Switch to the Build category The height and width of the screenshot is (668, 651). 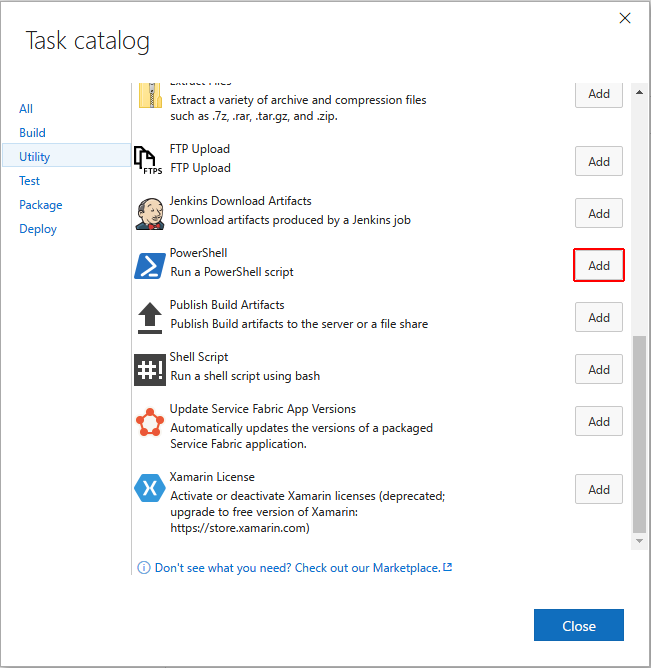point(32,133)
